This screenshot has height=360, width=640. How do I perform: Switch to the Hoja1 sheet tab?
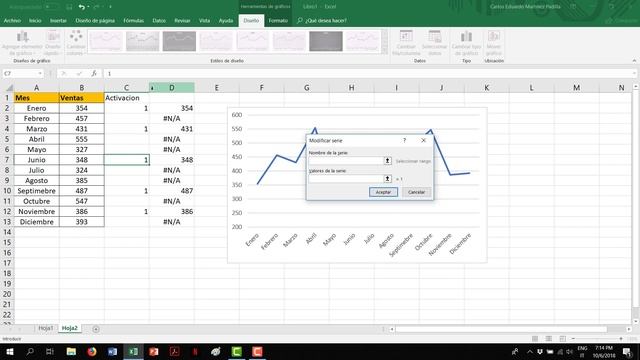point(46,328)
